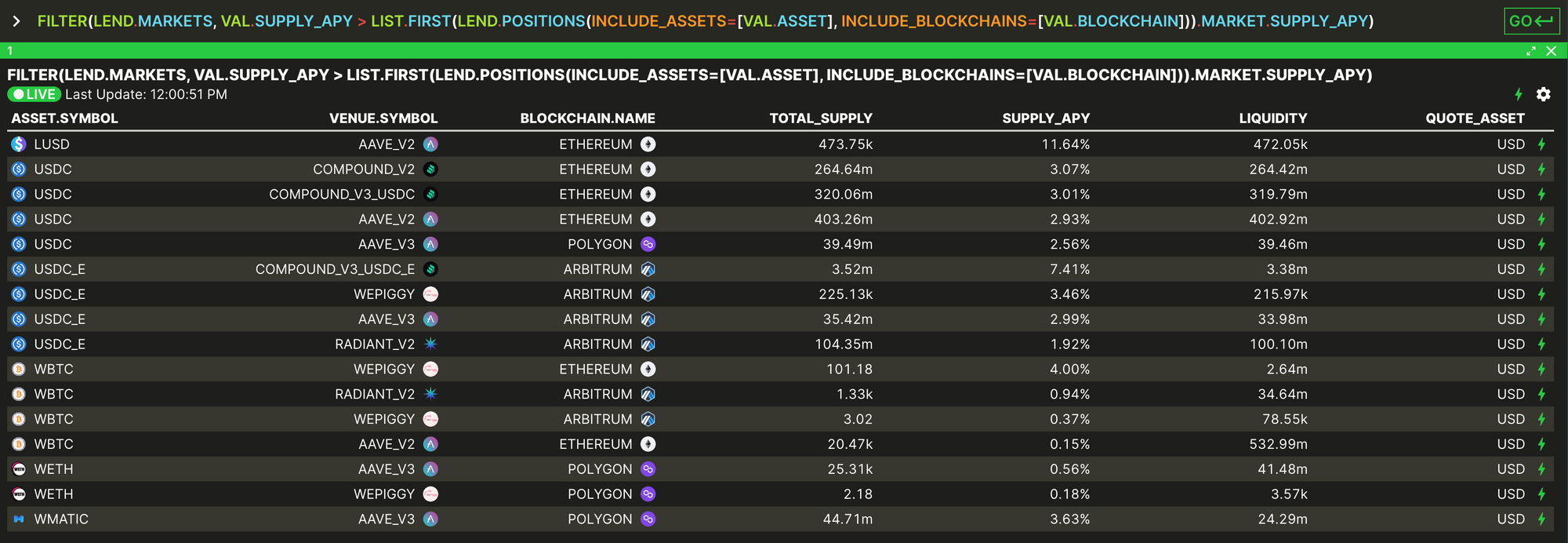Toggle the LIVE update indicator
1568x543 pixels.
[34, 94]
